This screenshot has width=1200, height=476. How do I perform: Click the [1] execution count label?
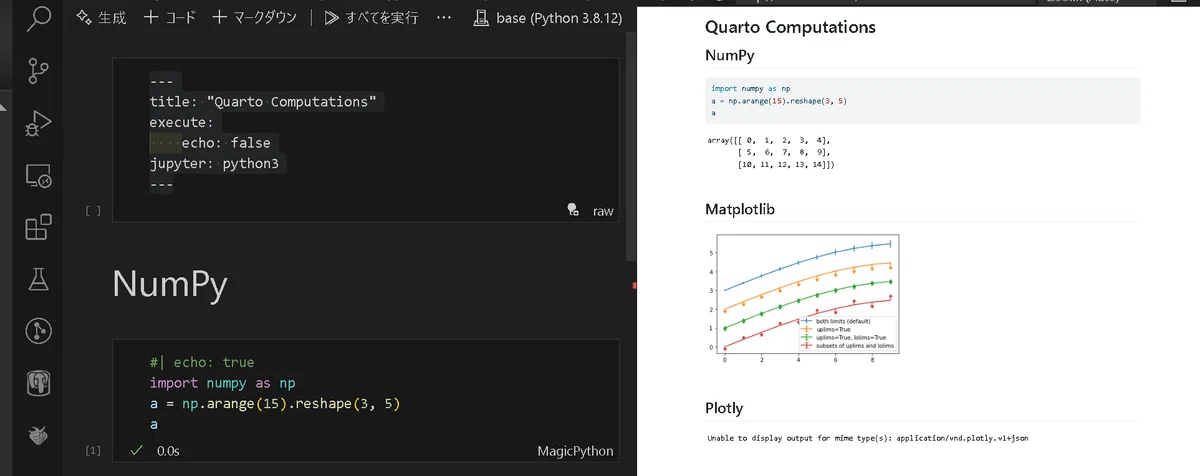pos(93,452)
